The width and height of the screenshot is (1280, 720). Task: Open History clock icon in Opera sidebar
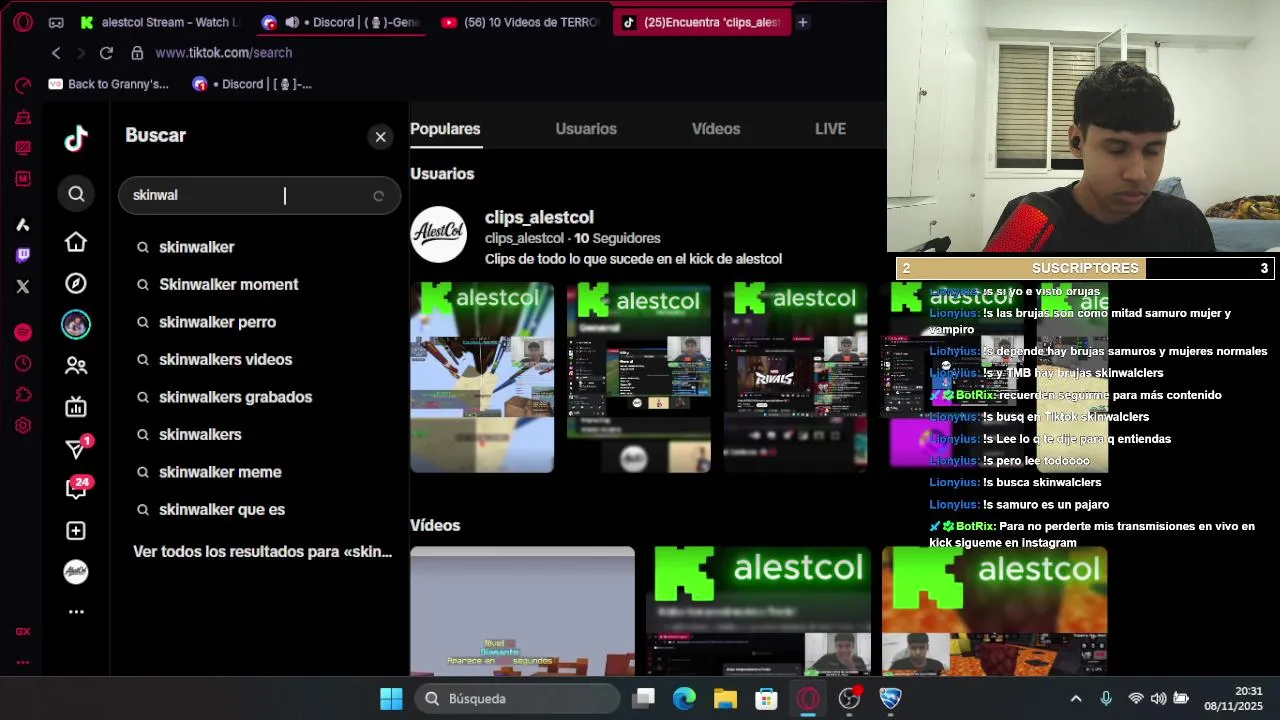coord(23,364)
